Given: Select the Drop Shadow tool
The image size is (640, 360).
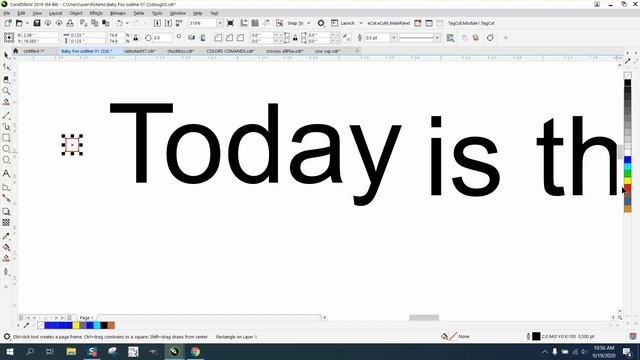Looking at the screenshot, I should [x=6, y=211].
